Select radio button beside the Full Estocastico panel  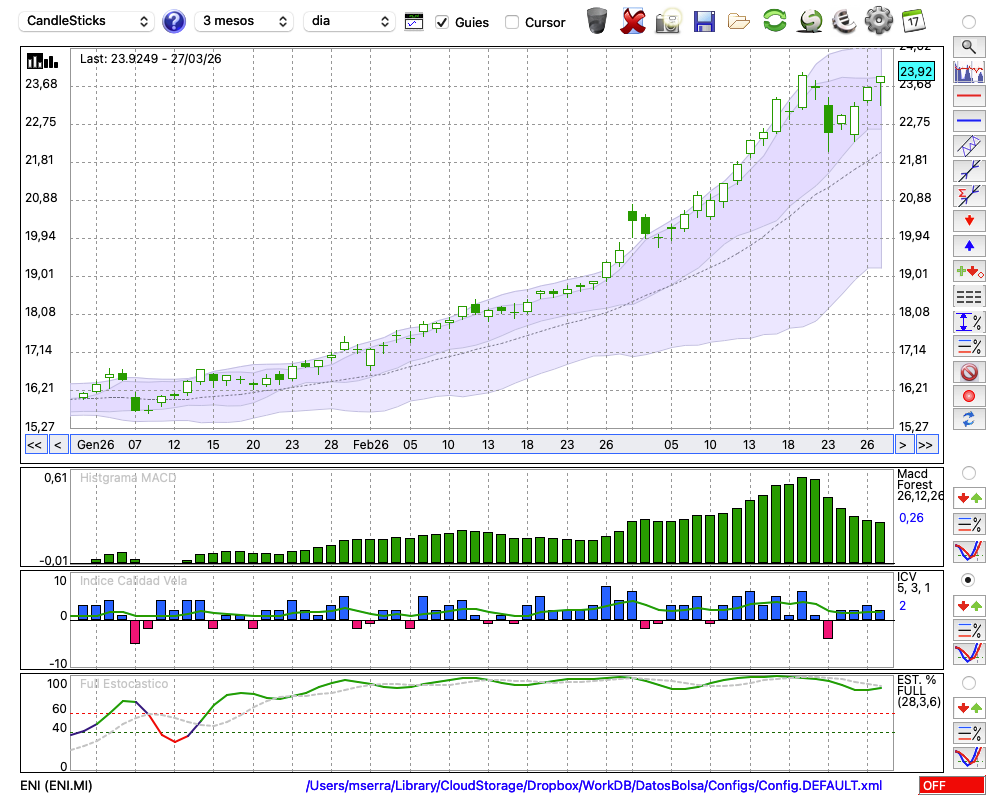click(968, 683)
